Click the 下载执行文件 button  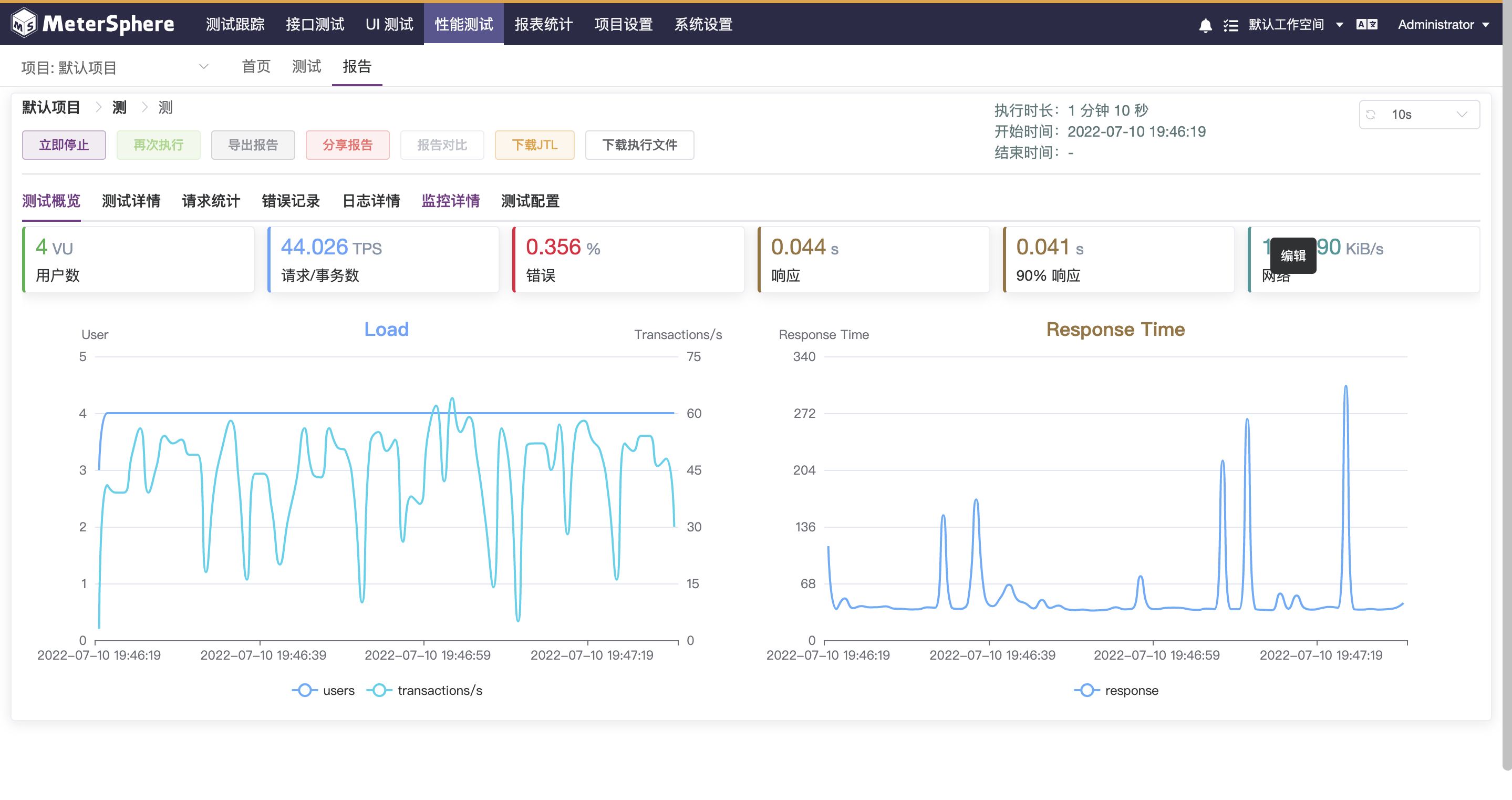click(x=640, y=145)
